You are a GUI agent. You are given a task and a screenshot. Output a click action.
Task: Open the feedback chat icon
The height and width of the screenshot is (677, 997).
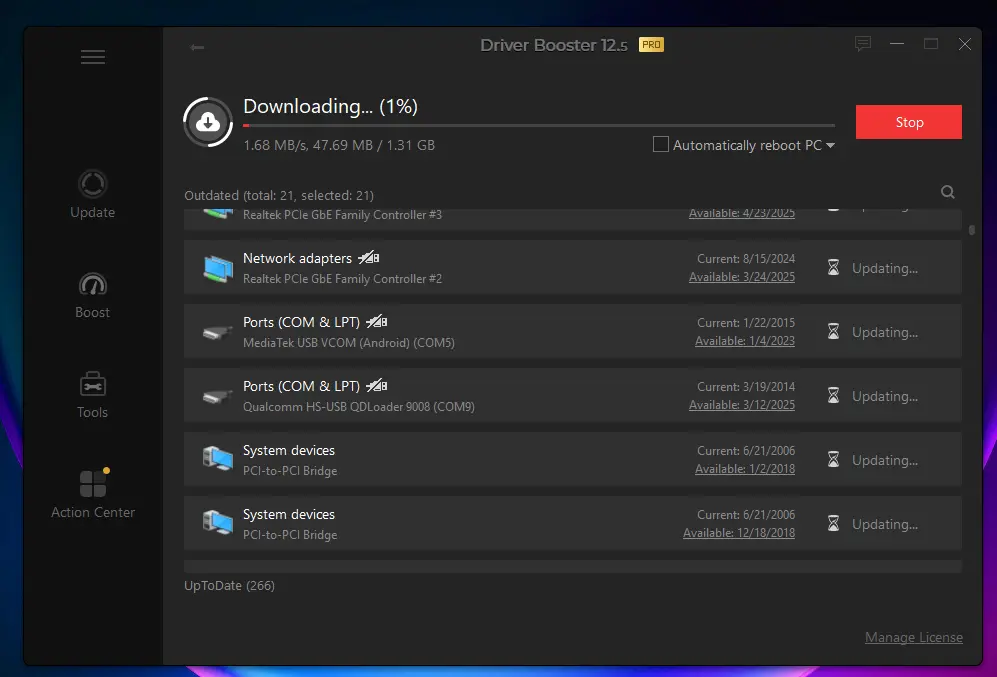[863, 44]
